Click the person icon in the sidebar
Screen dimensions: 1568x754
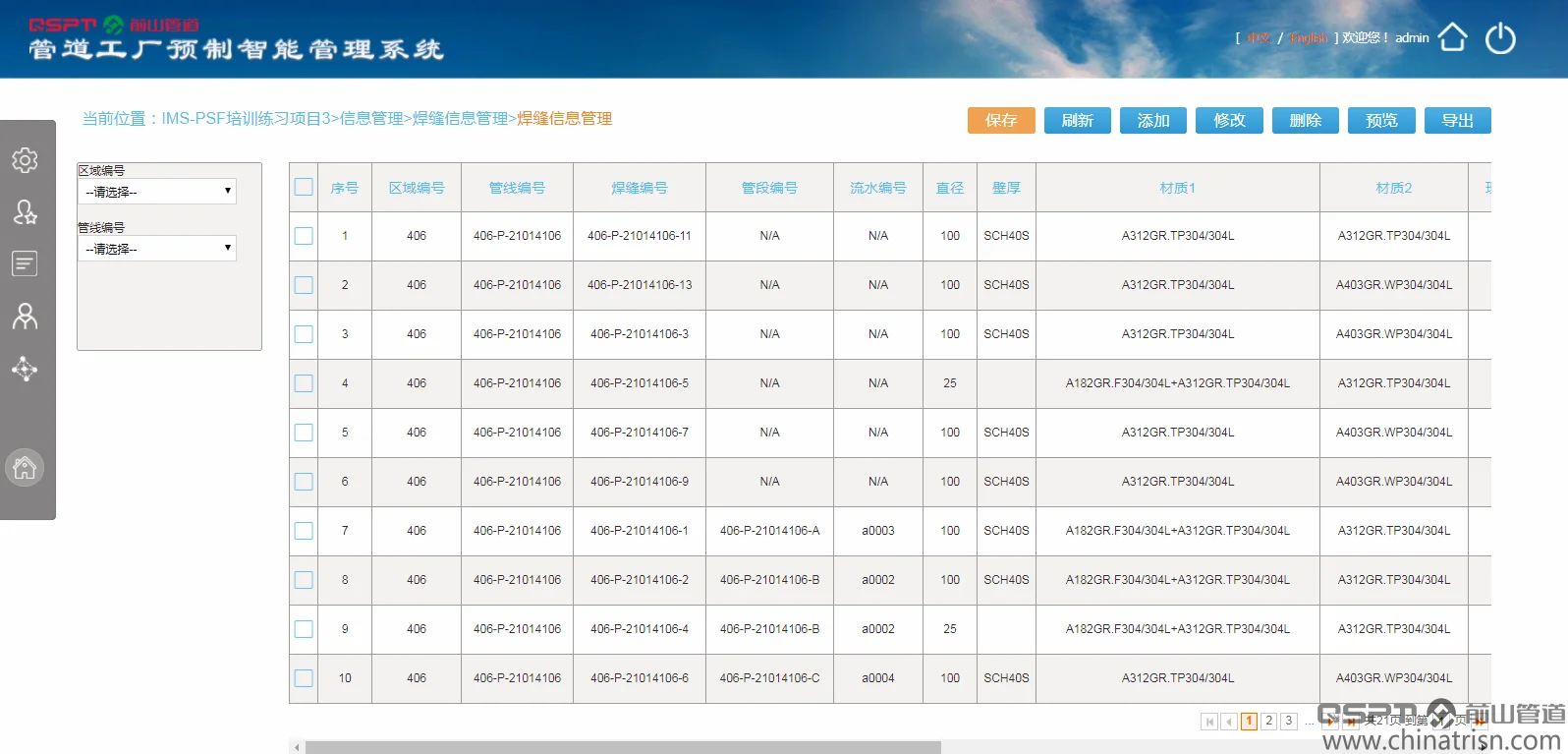[x=25, y=316]
